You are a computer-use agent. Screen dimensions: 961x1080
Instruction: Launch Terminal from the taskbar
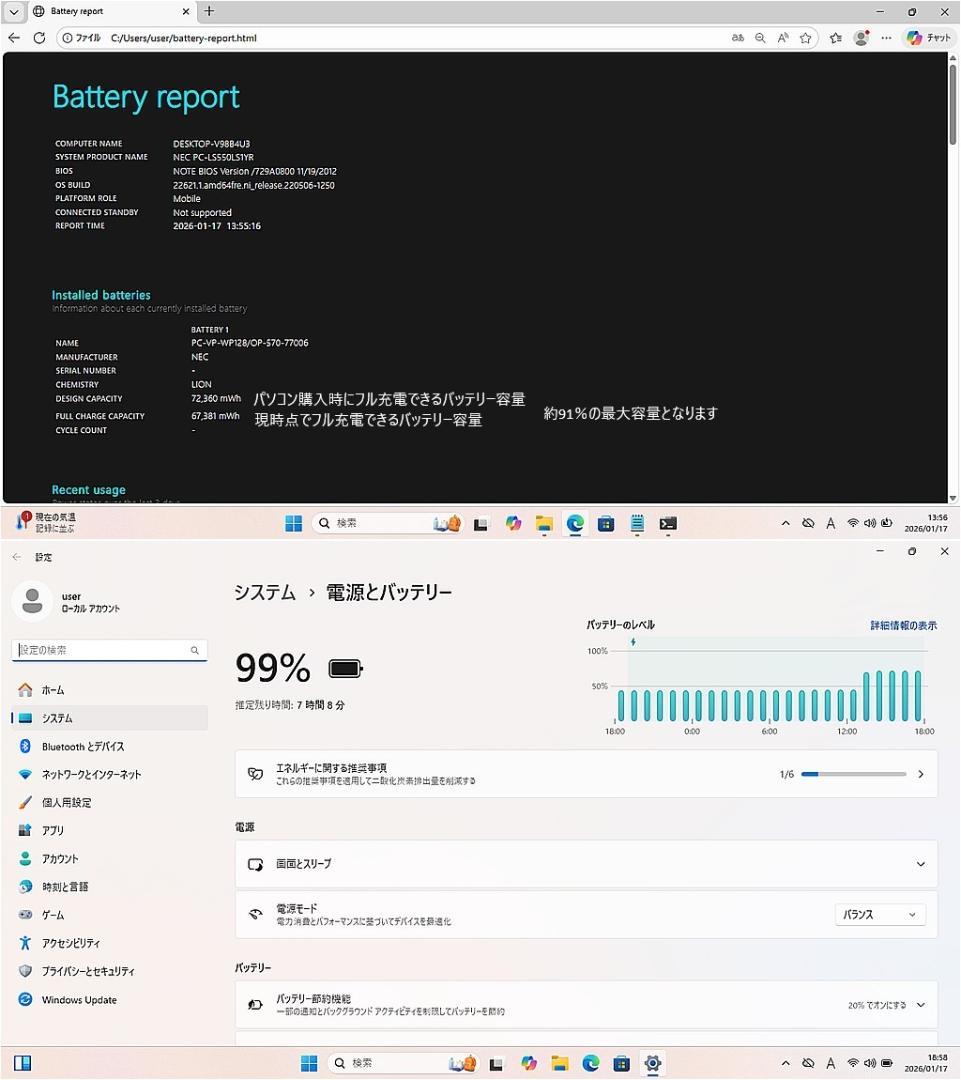coord(668,522)
